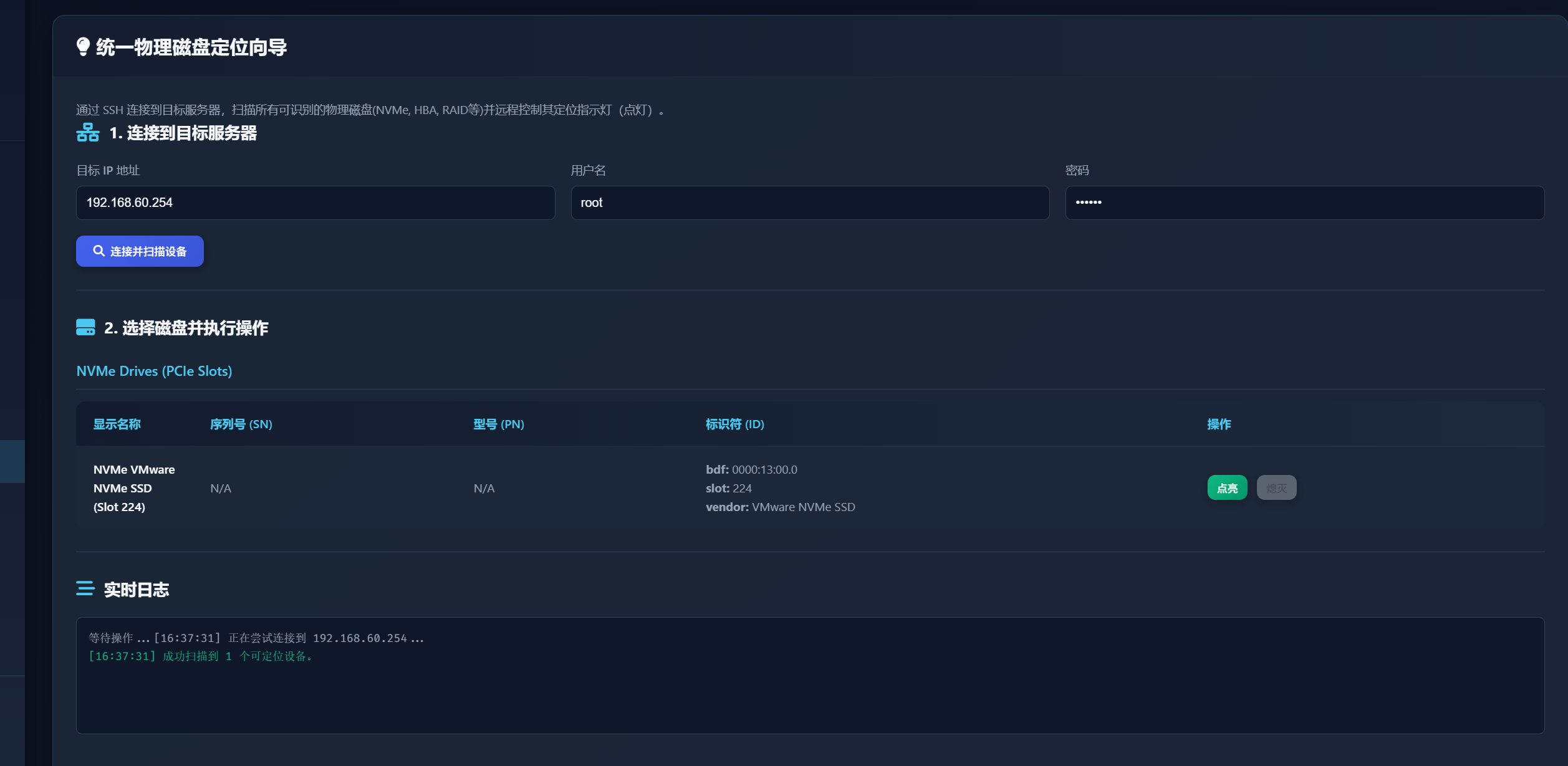This screenshot has width=1568, height=766.
Task: Click the network icon beside section 1
Action: click(88, 133)
